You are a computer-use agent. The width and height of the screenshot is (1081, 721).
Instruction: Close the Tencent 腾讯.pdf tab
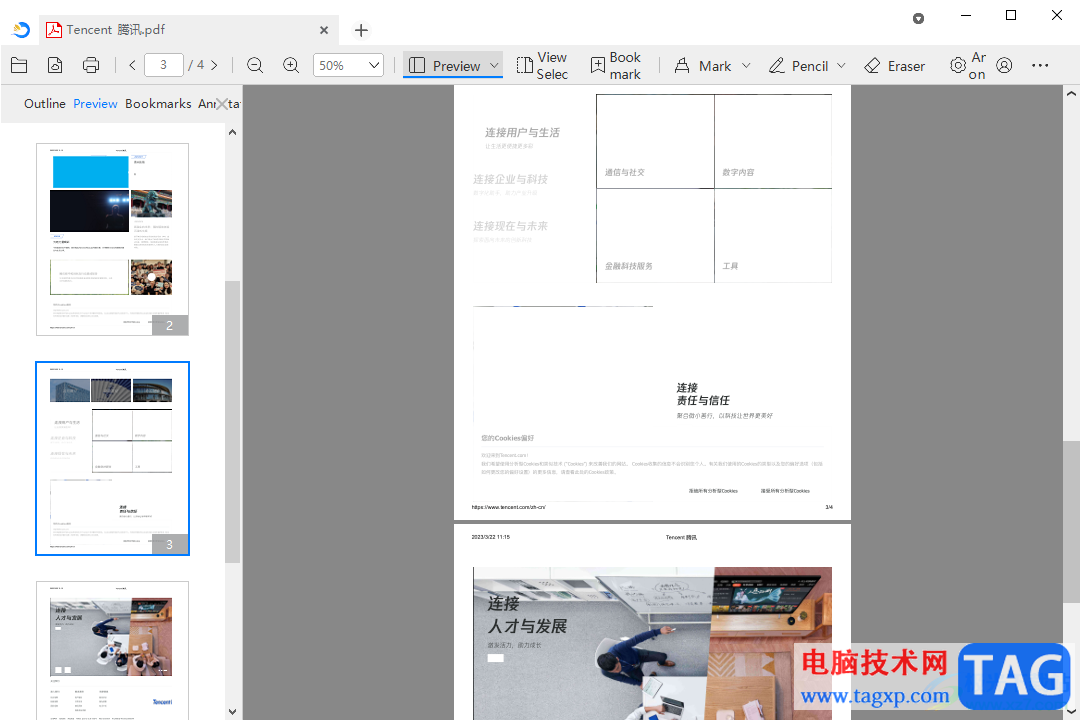tap(324, 30)
